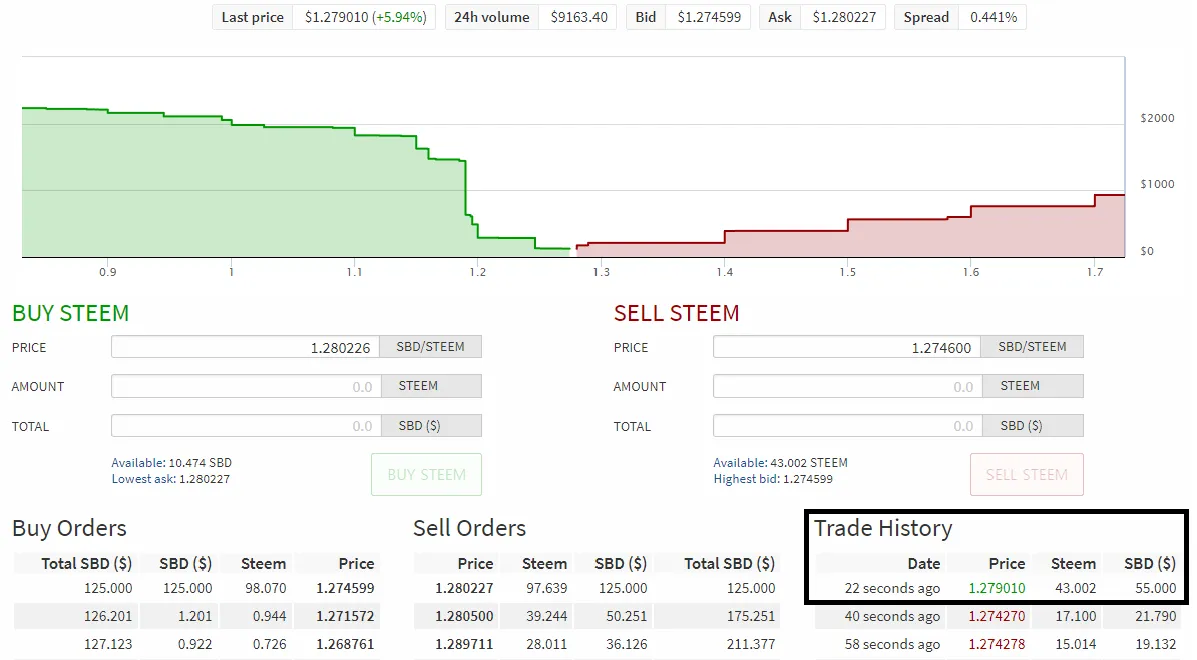1197x660 pixels.
Task: Click Total SBD ($) header in Buy Orders
Action: [86, 563]
